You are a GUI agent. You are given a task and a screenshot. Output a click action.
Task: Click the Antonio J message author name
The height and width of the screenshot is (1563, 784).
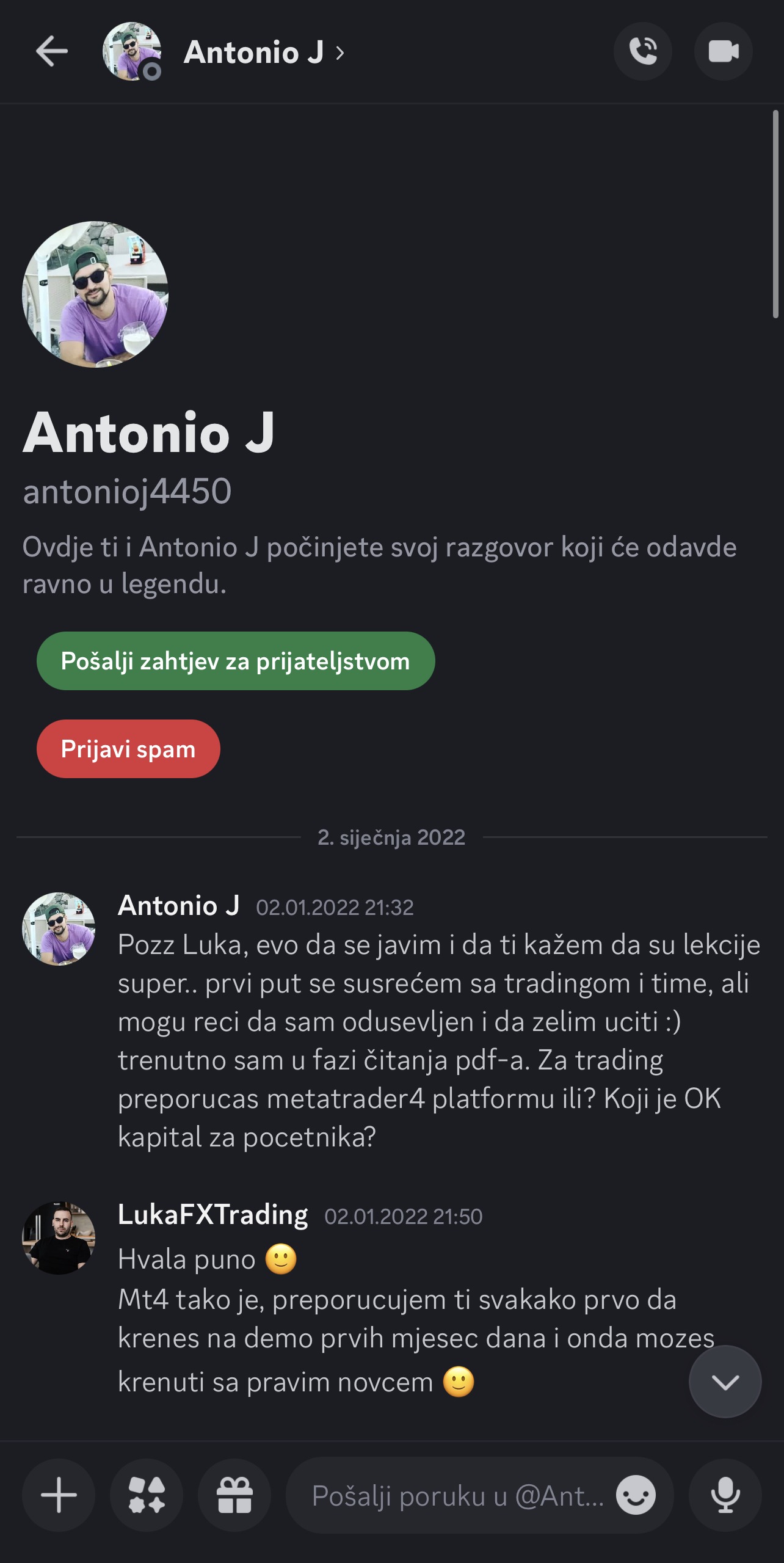[178, 905]
